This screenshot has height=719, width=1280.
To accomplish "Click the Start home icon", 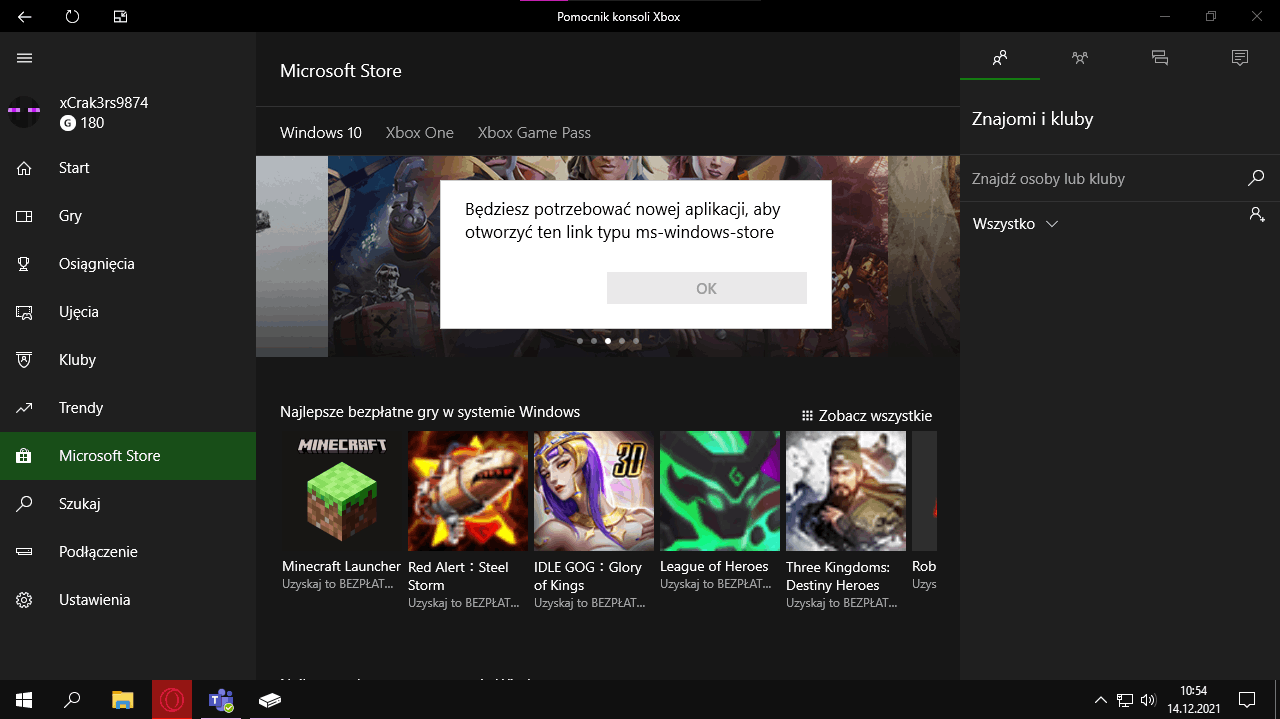I will coord(25,168).
